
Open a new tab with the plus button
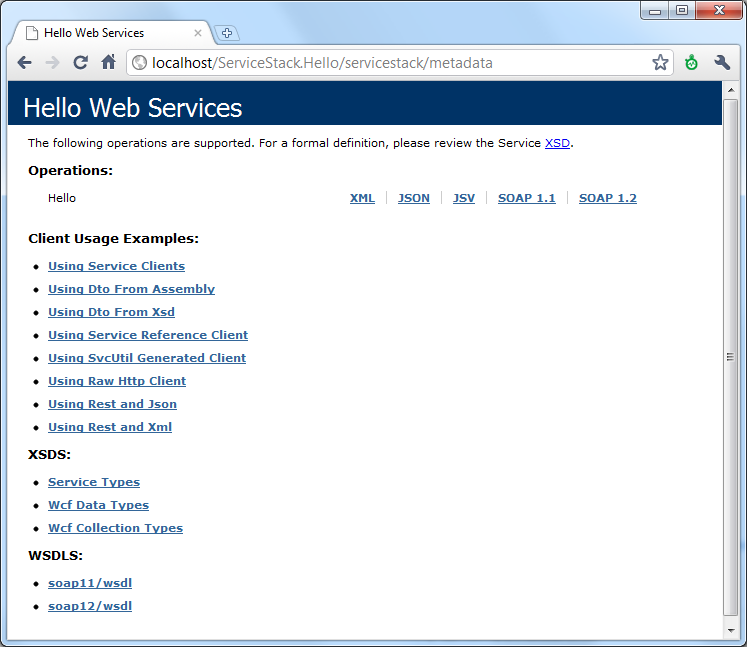click(227, 33)
